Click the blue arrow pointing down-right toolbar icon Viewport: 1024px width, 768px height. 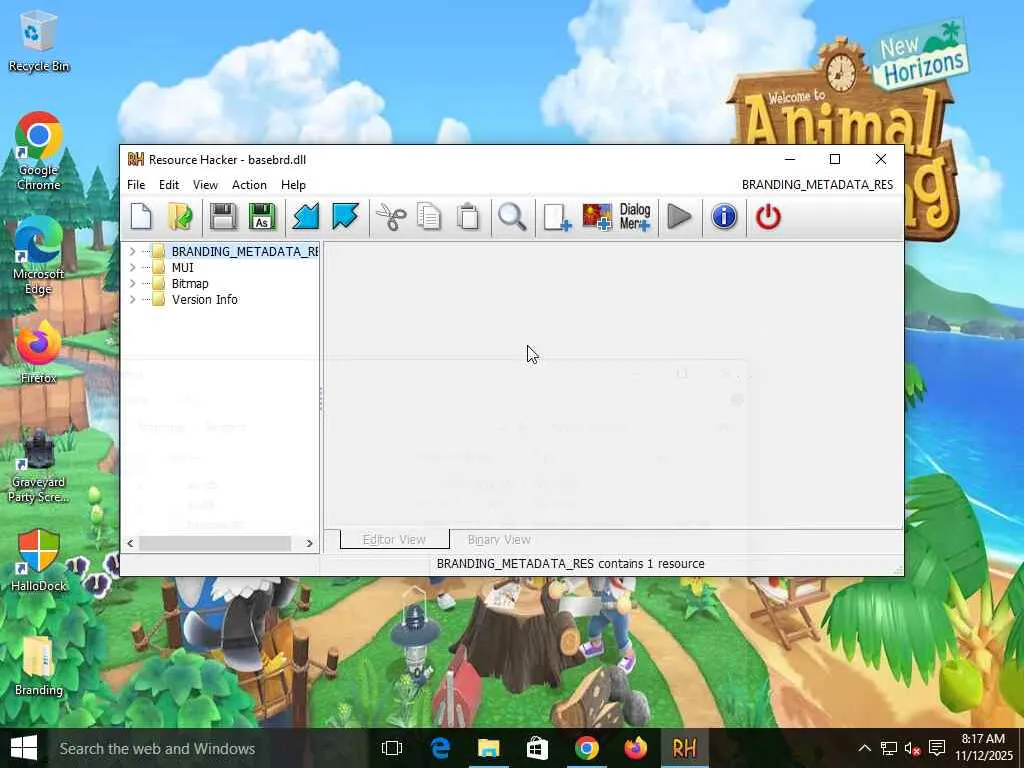345,217
